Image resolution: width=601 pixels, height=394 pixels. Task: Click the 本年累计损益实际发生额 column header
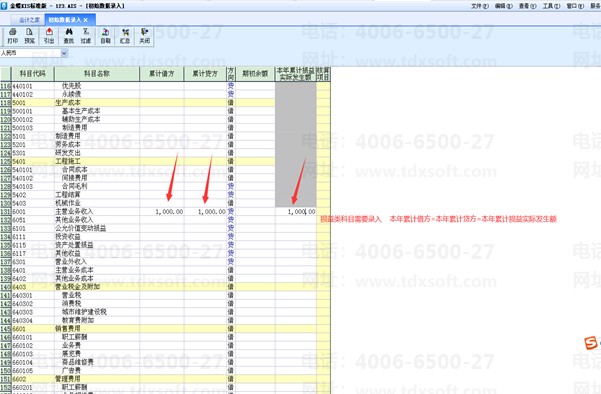[296, 74]
